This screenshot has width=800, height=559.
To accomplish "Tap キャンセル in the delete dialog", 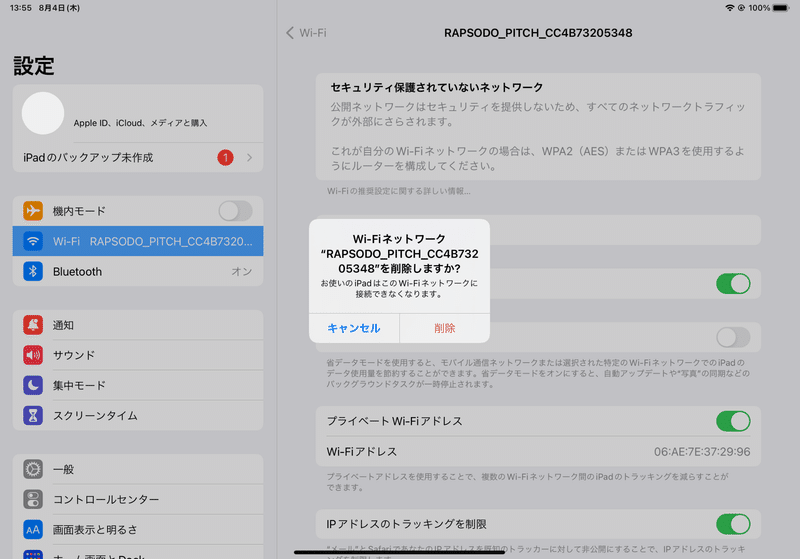I will (x=354, y=328).
